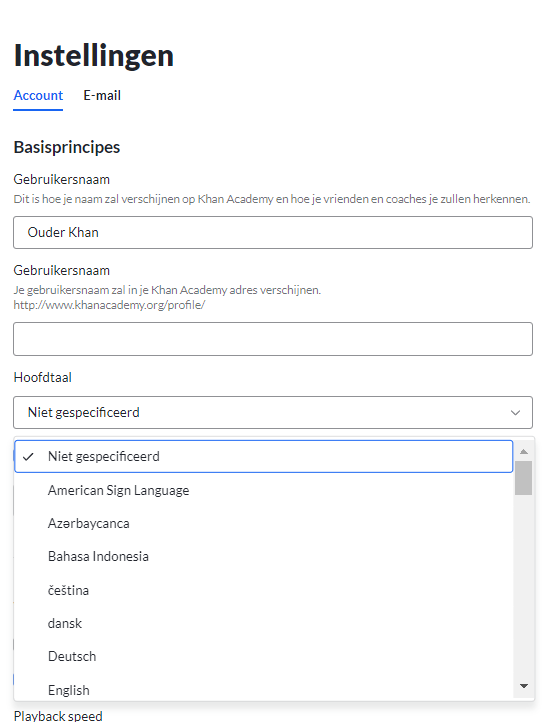Select dansk from the dropdown

(264, 623)
